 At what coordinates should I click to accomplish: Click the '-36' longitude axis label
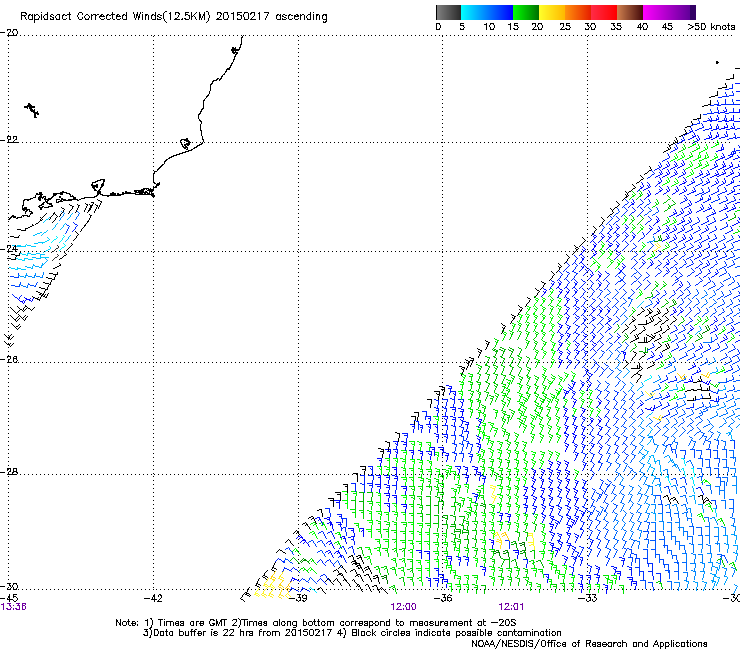click(x=443, y=599)
